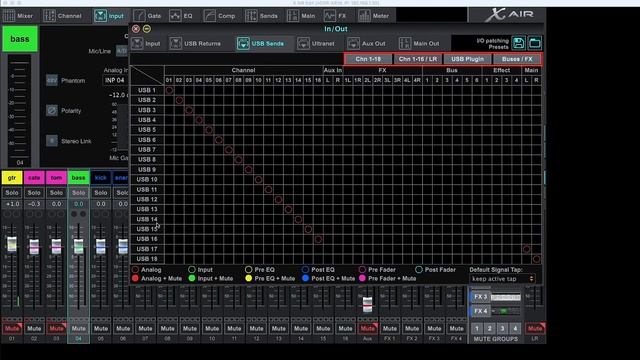
Task: Open the Meter section icon
Action: click(364, 16)
